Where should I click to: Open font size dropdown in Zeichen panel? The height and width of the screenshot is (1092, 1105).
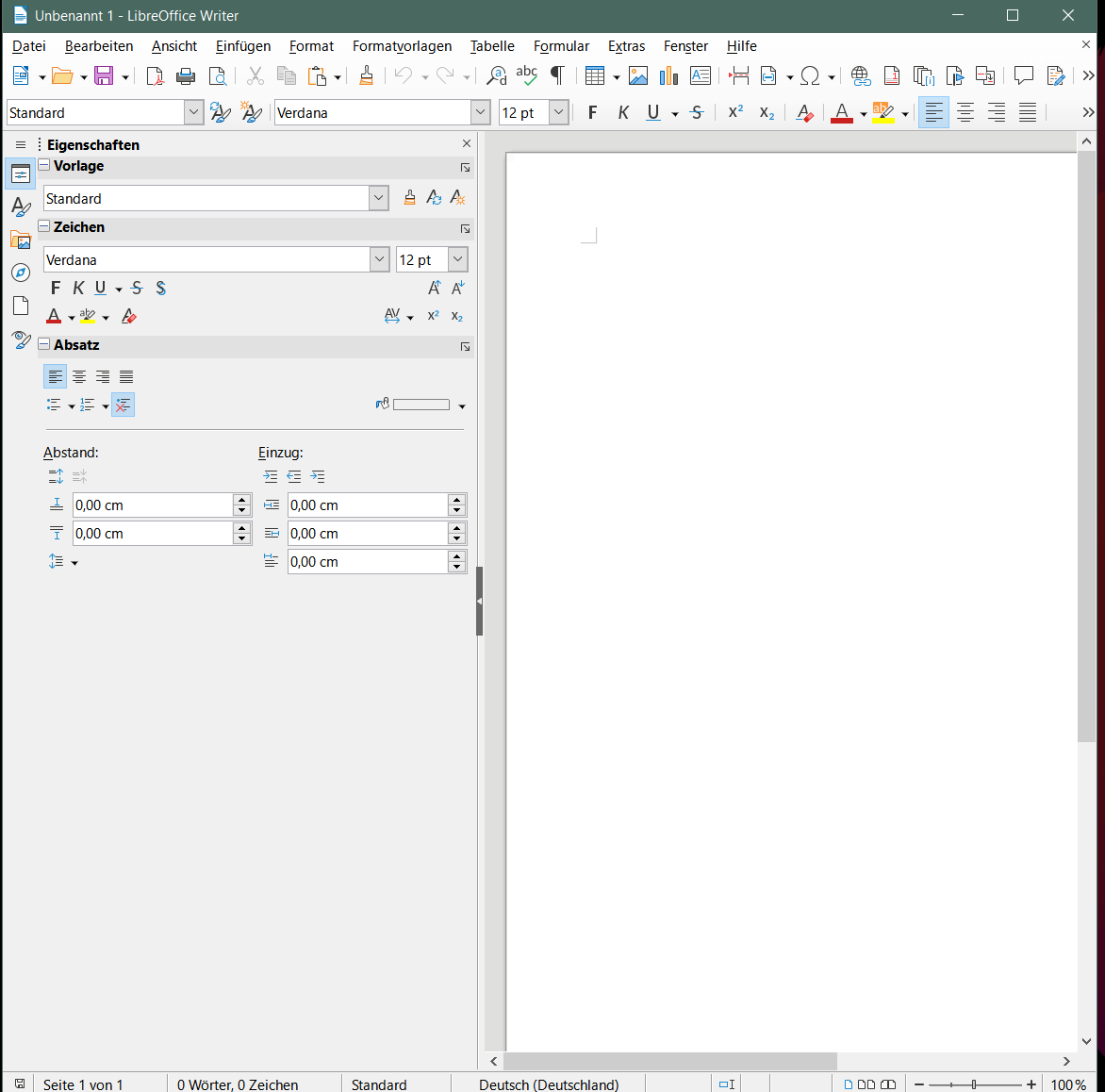point(458,259)
